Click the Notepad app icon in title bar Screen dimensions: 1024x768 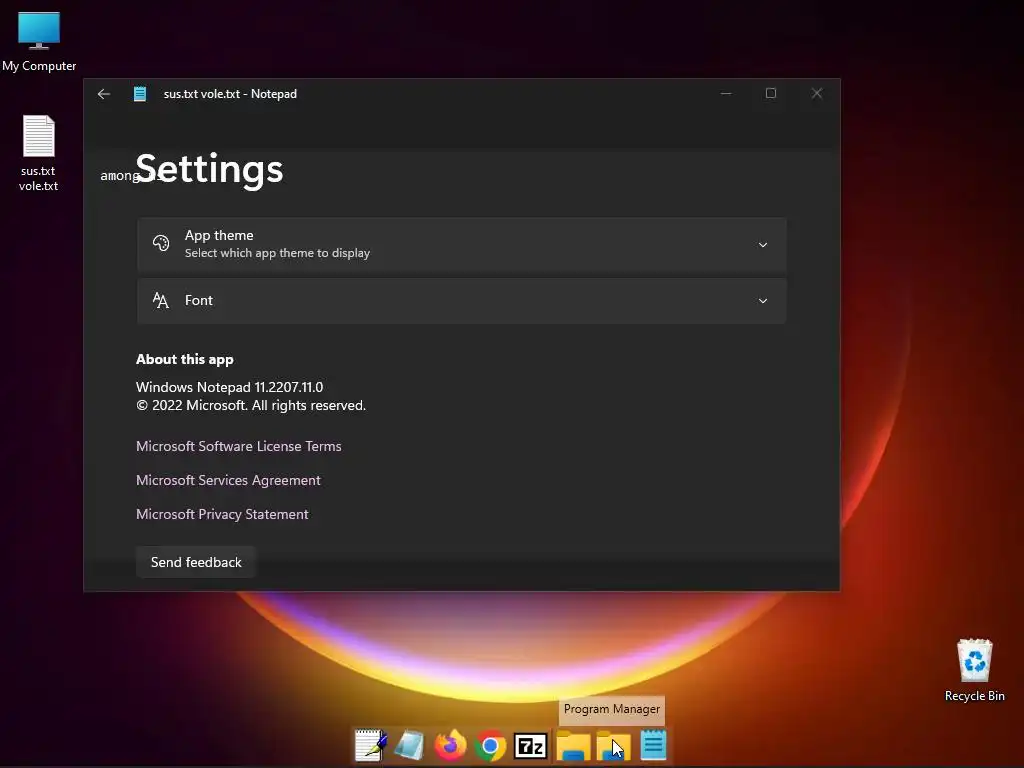click(140, 94)
